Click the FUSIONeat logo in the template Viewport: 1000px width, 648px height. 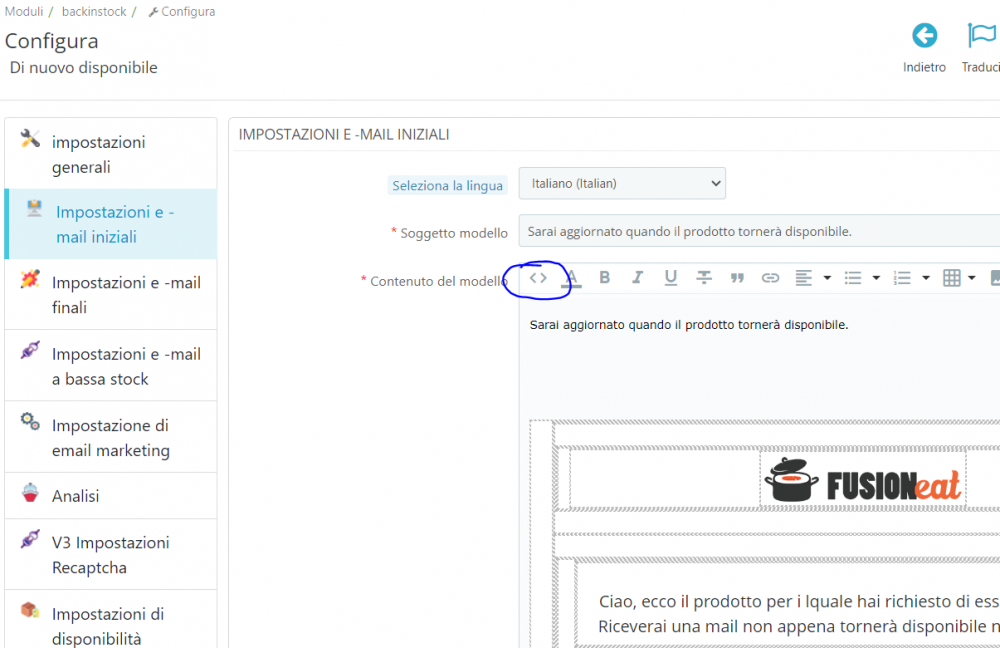click(862, 481)
